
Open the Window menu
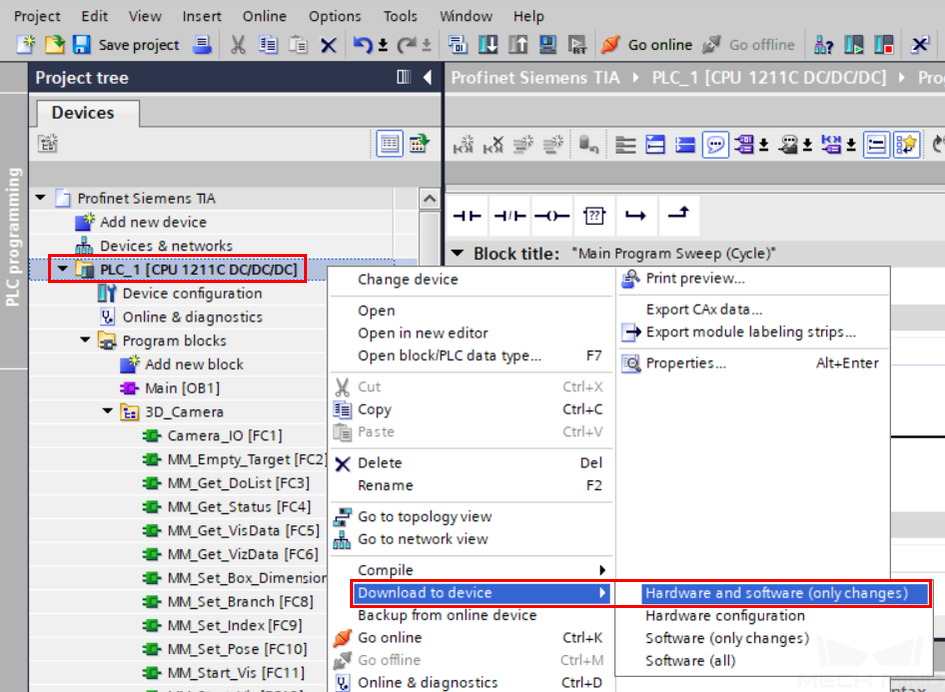pyautogui.click(x=466, y=16)
